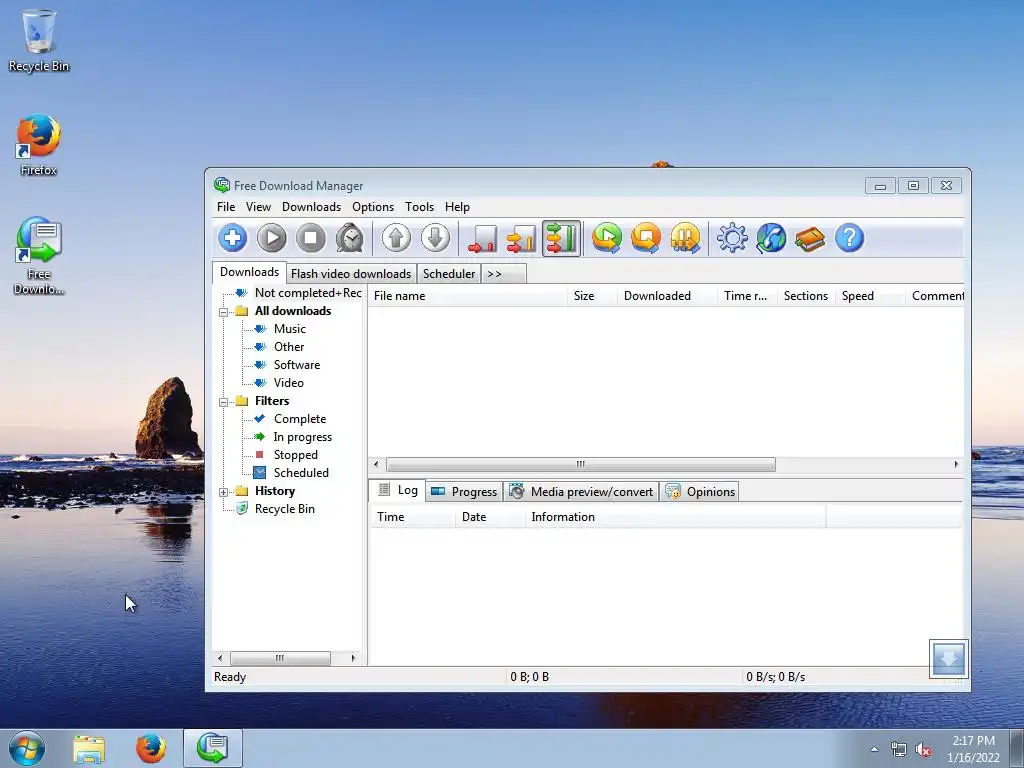Choose the Complete filter
Viewport: 1024px width, 768px height.
tap(300, 419)
